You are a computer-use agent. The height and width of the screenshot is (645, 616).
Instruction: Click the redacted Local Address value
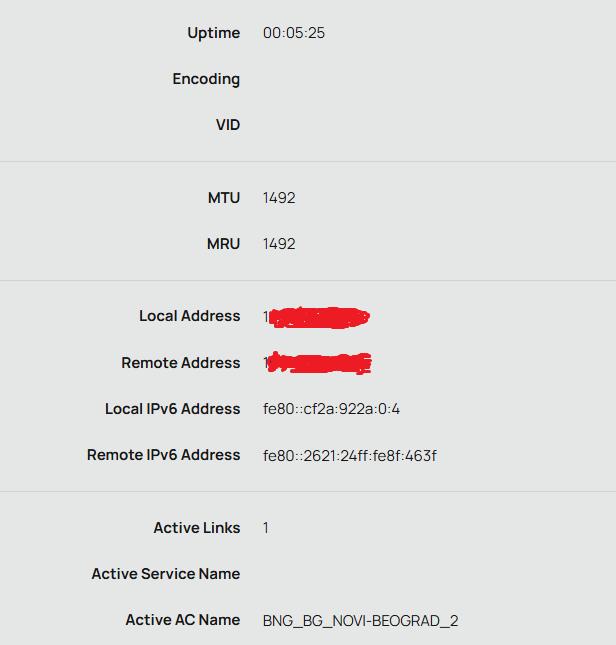click(x=318, y=318)
